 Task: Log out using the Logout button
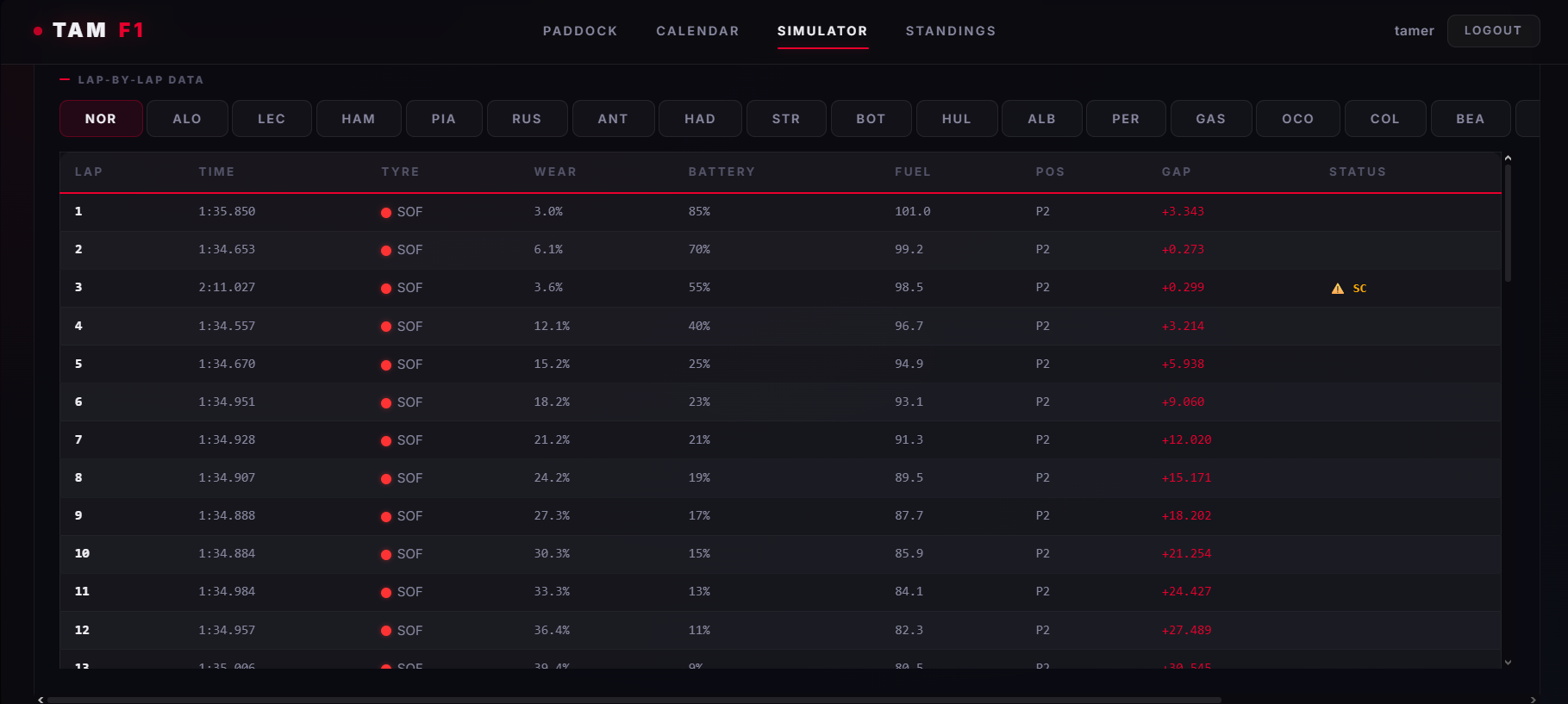click(x=1493, y=30)
